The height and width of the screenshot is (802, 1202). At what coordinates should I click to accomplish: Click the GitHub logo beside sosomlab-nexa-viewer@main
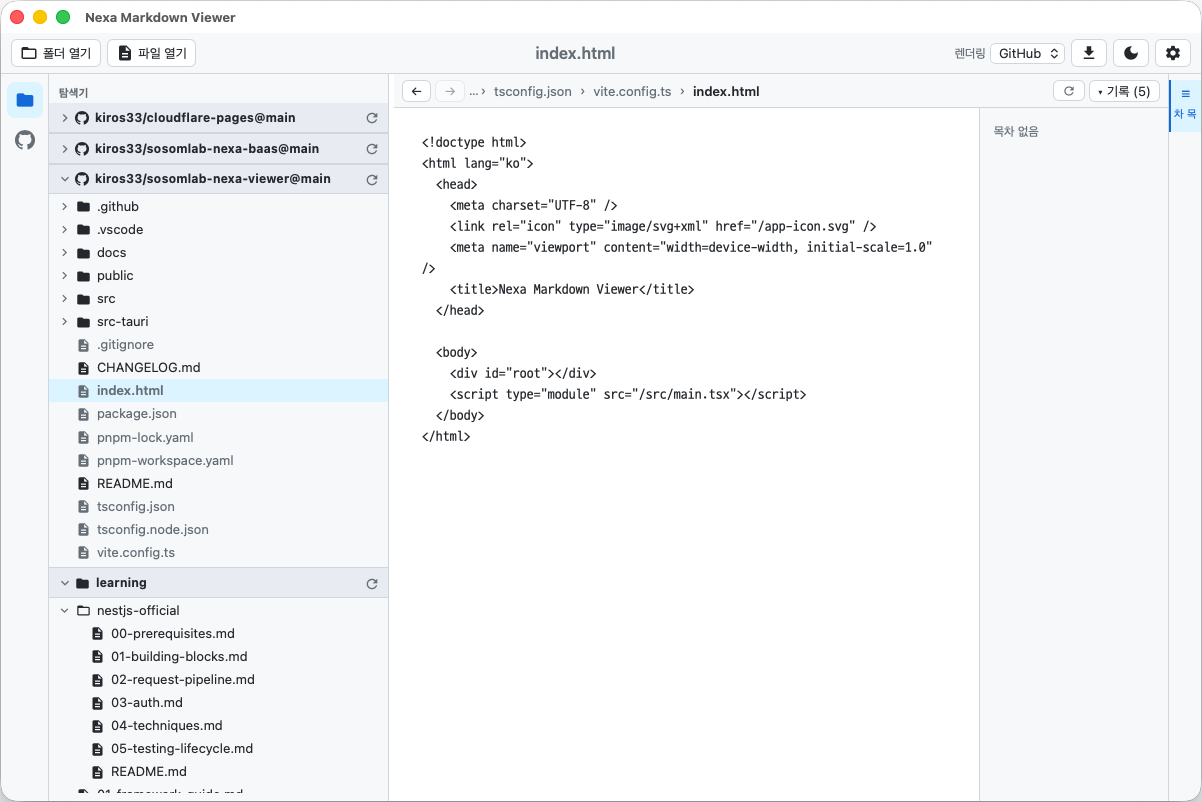tap(82, 179)
